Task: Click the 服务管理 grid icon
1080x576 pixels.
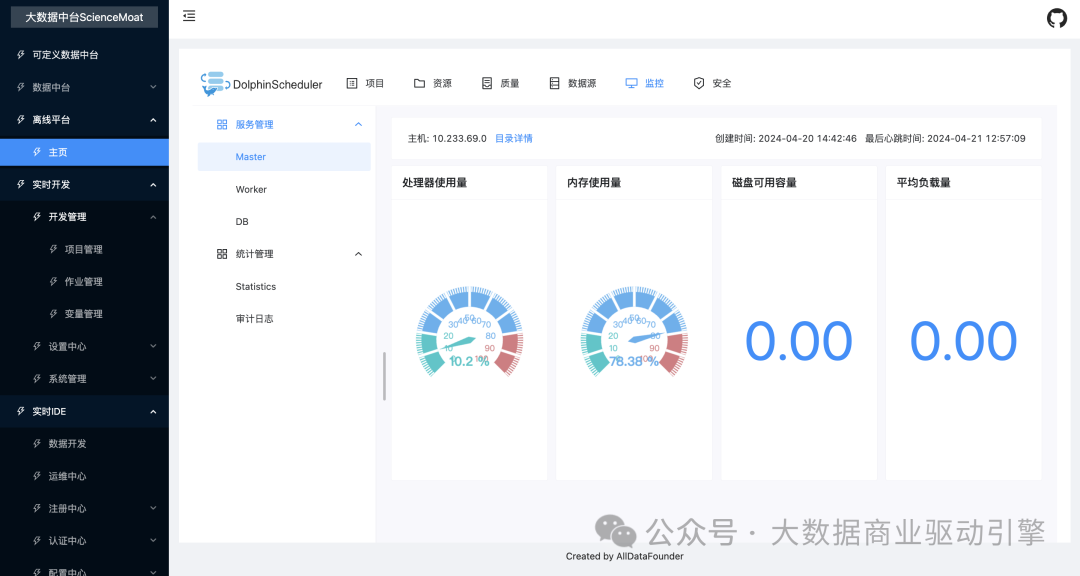Action: 222,125
